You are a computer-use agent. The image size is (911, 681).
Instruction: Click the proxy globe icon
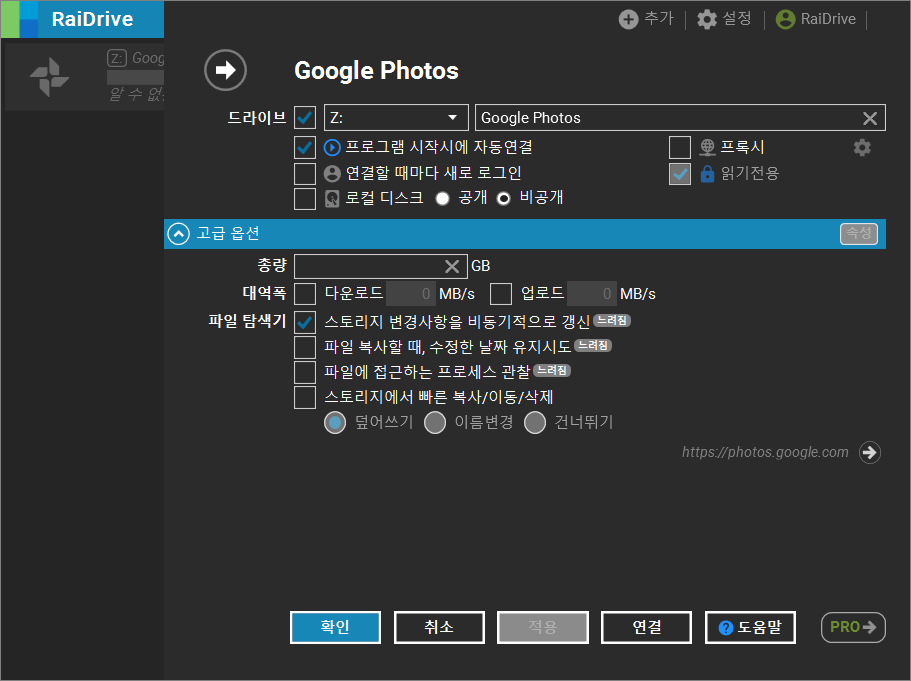(707, 148)
